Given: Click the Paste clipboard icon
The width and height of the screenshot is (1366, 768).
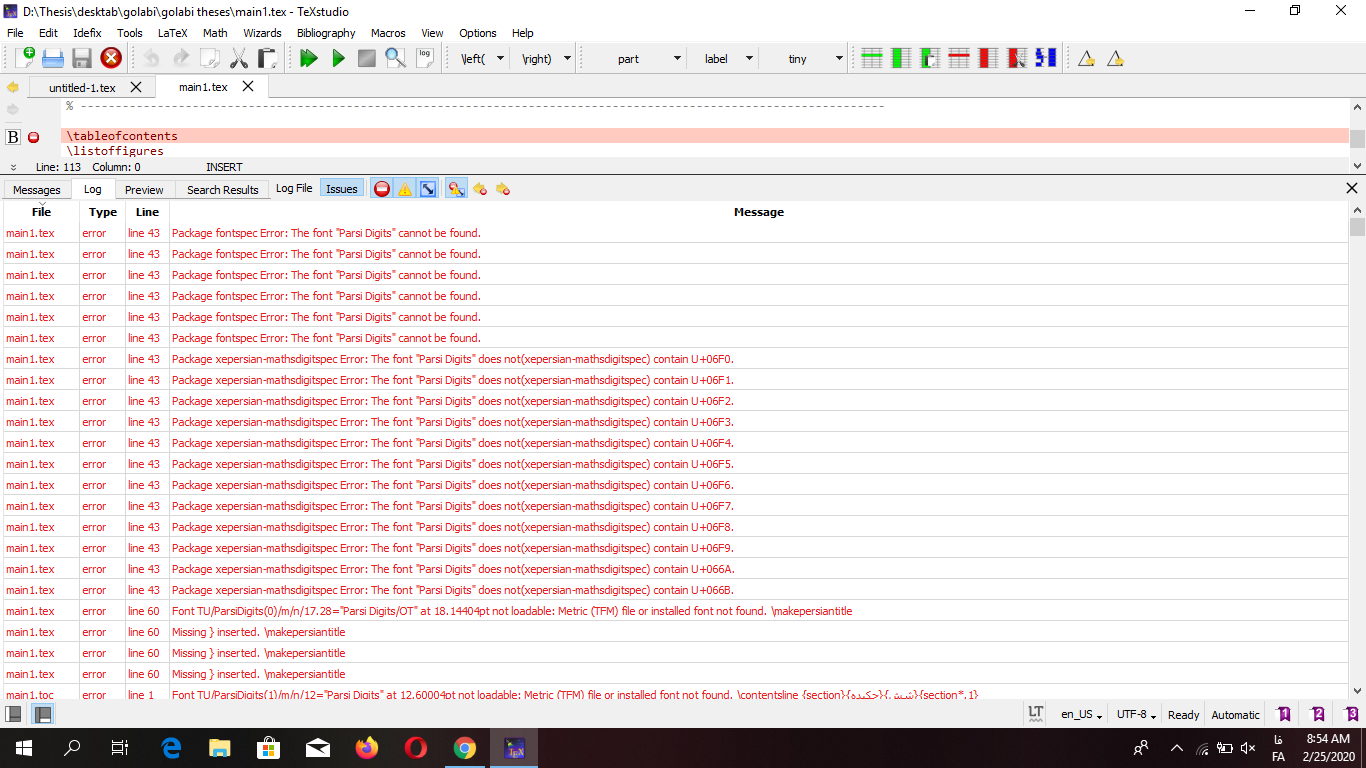Looking at the screenshot, I should point(267,58).
